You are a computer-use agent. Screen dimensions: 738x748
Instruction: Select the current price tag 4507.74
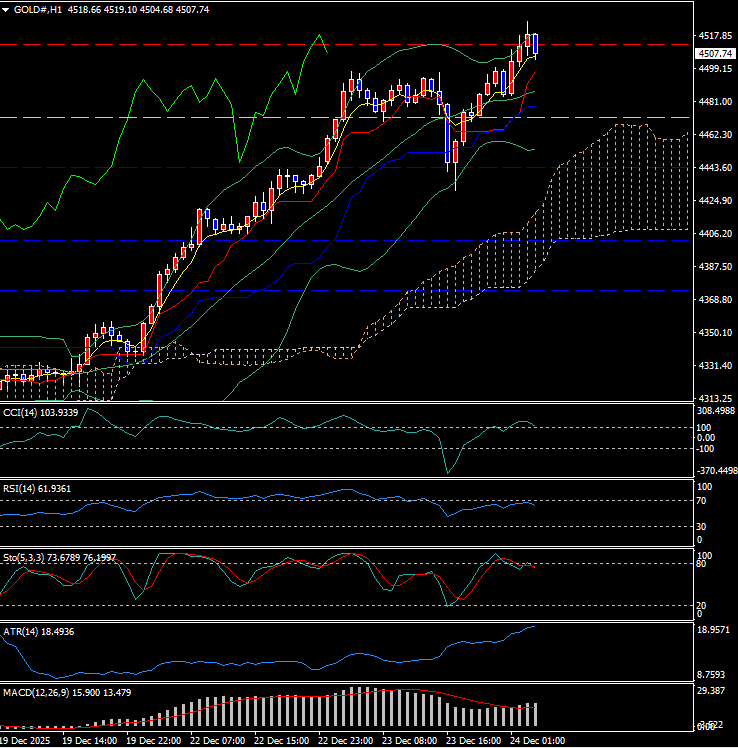[x=714, y=53]
